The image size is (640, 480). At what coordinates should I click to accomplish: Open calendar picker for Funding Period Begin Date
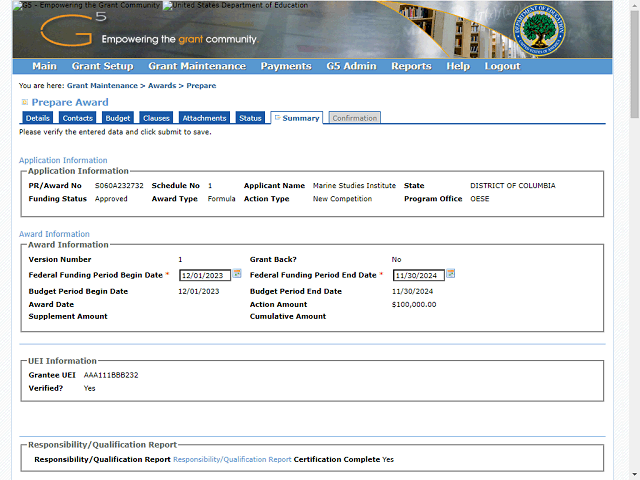click(x=237, y=274)
